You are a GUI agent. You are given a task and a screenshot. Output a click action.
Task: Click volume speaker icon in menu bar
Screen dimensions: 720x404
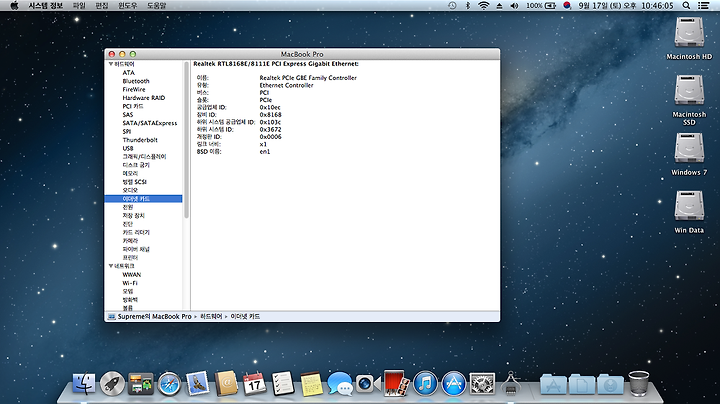point(514,6)
